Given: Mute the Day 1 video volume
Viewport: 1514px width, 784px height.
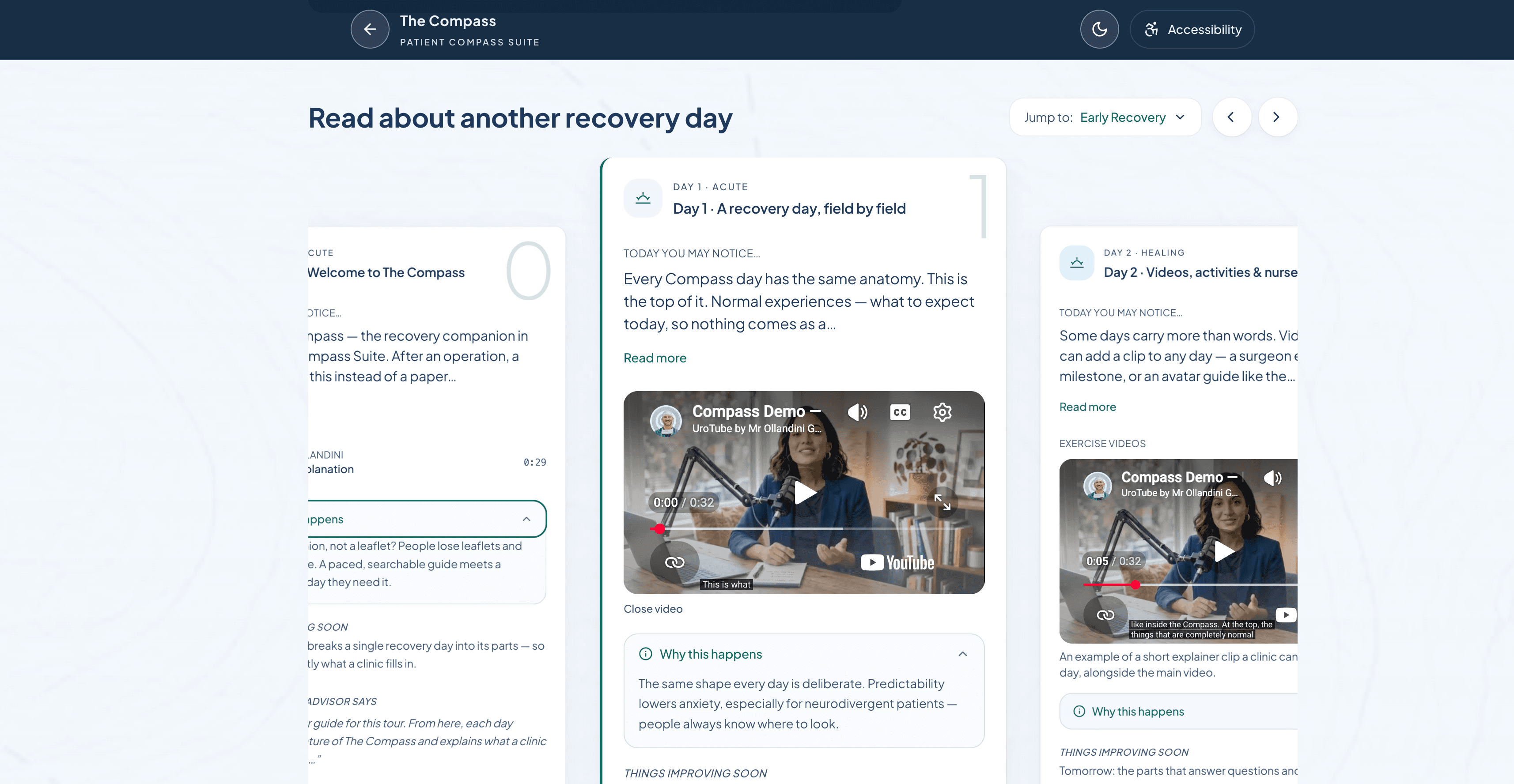Looking at the screenshot, I should point(858,412).
